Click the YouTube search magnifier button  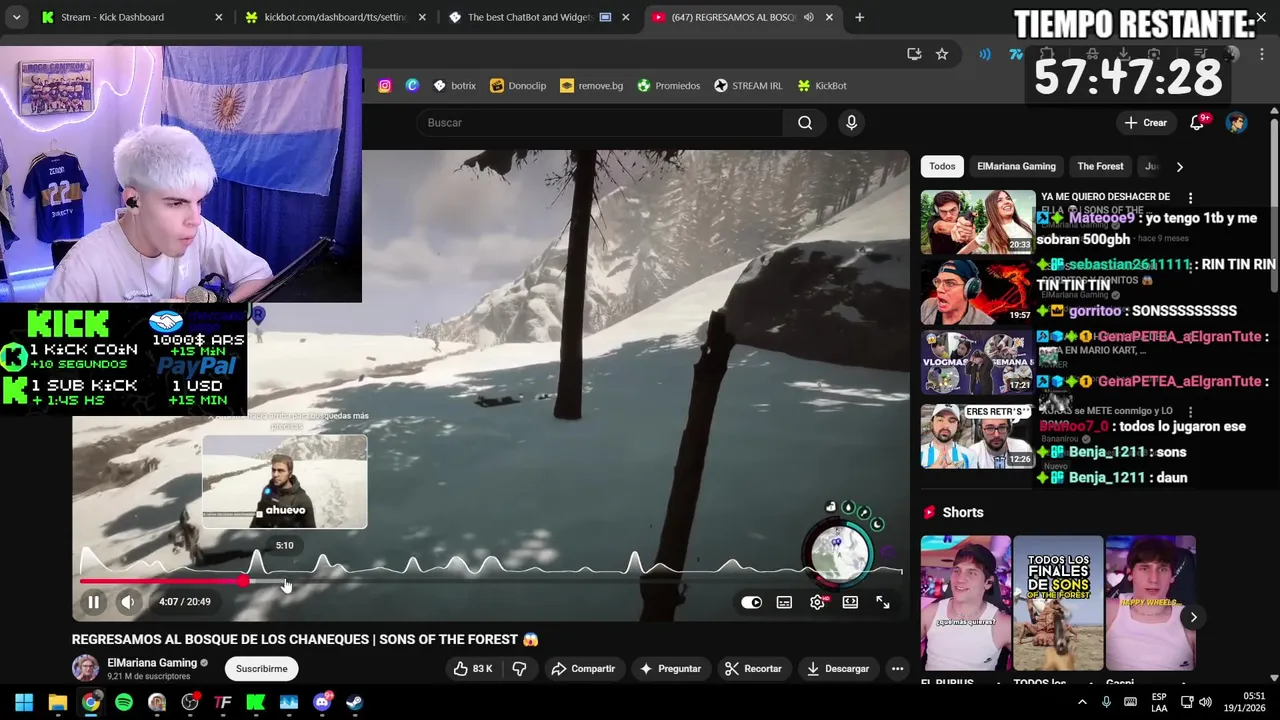[805, 122]
